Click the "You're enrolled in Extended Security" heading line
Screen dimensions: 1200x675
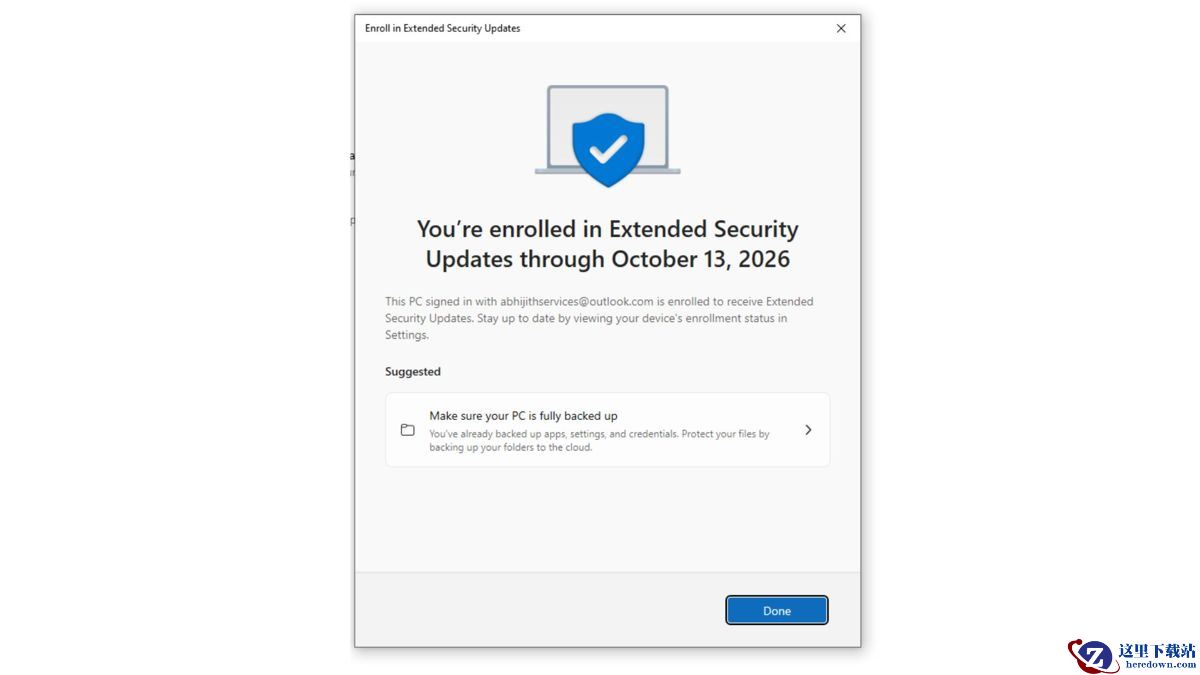[x=607, y=229]
